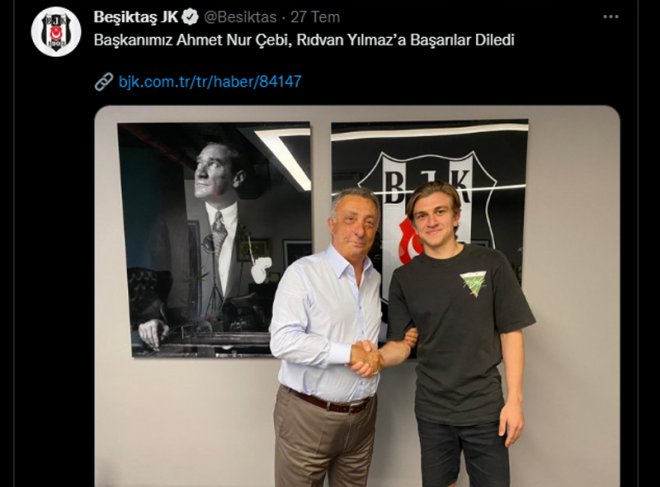Click the tweet text about Rıdvan Yılmaz
The height and width of the screenshot is (487, 660).
tap(304, 40)
